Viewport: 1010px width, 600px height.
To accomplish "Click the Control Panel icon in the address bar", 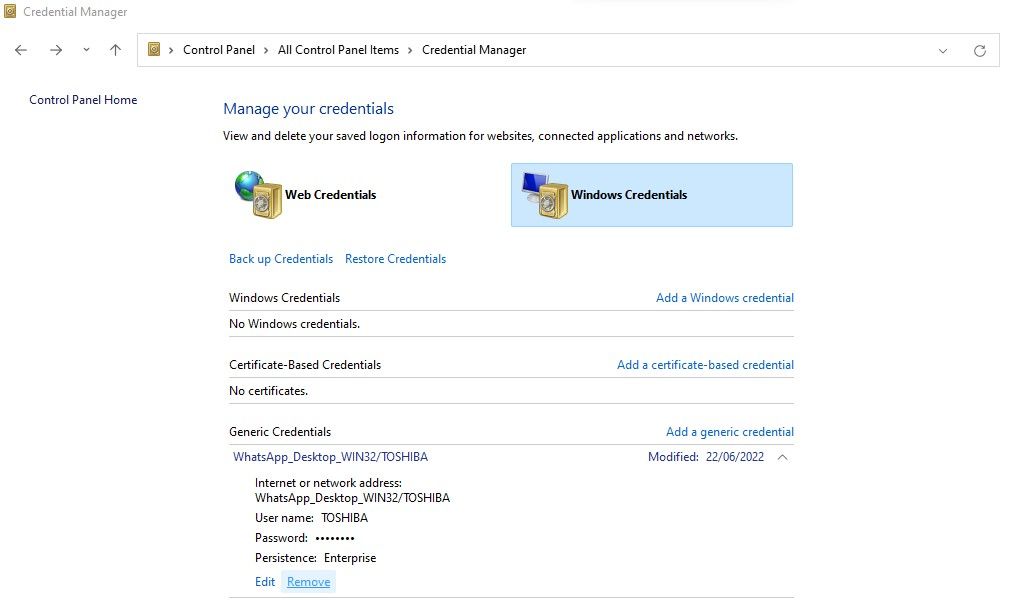I will pyautogui.click(x=155, y=49).
